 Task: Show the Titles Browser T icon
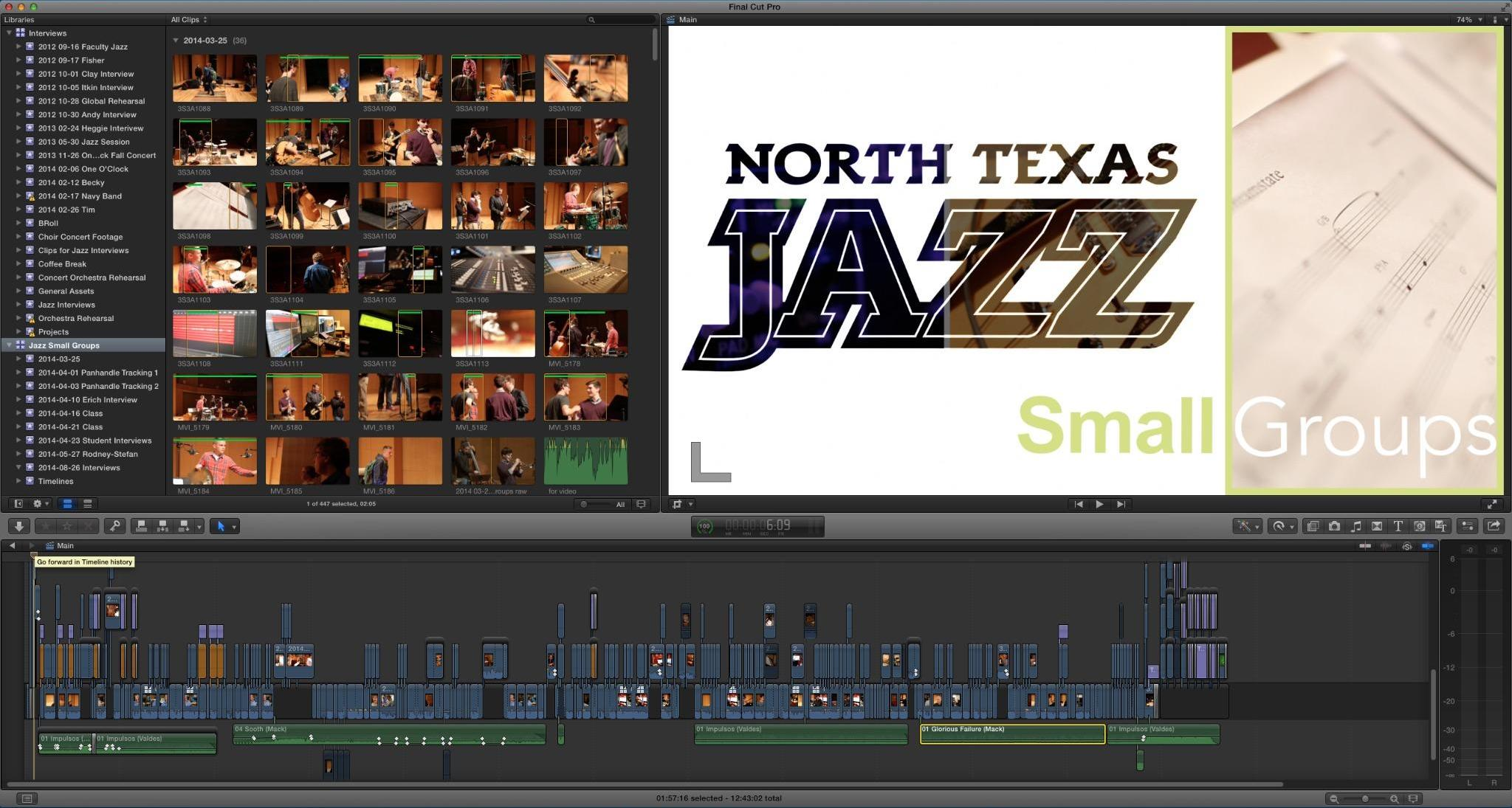click(1398, 526)
